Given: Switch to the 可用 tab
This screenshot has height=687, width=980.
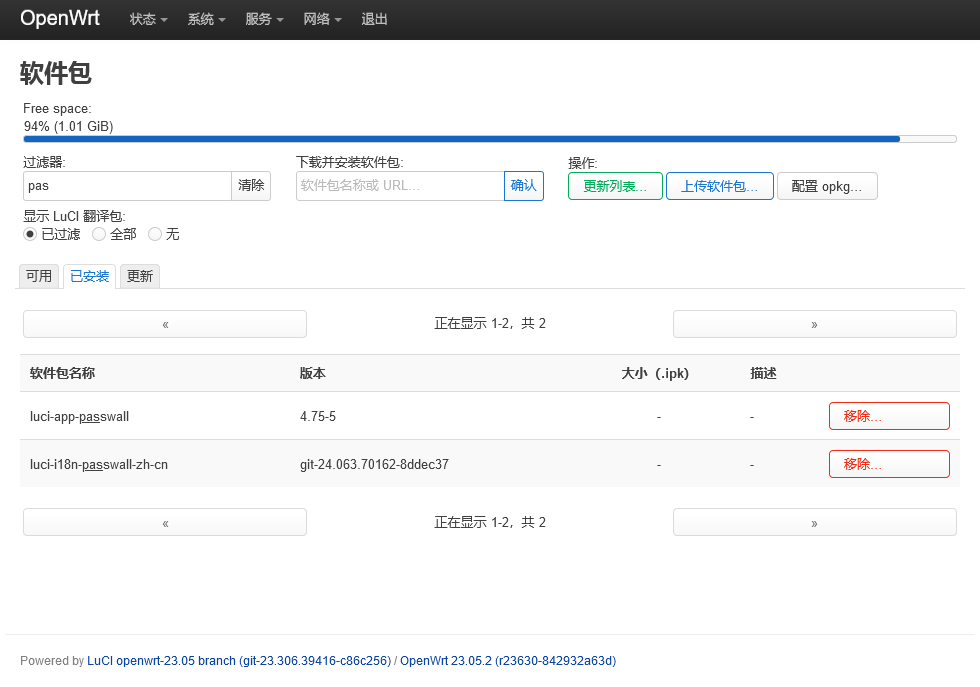Looking at the screenshot, I should 39,276.
